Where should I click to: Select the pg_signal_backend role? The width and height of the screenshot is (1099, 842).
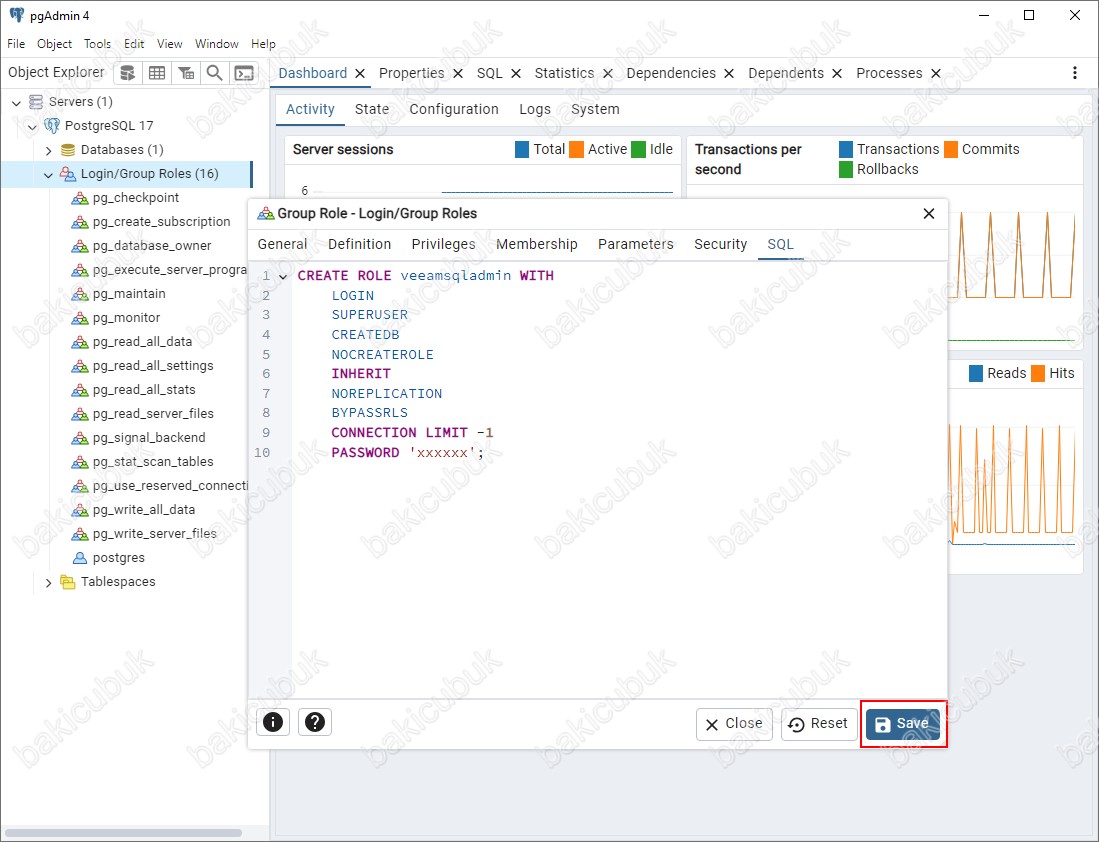point(149,437)
